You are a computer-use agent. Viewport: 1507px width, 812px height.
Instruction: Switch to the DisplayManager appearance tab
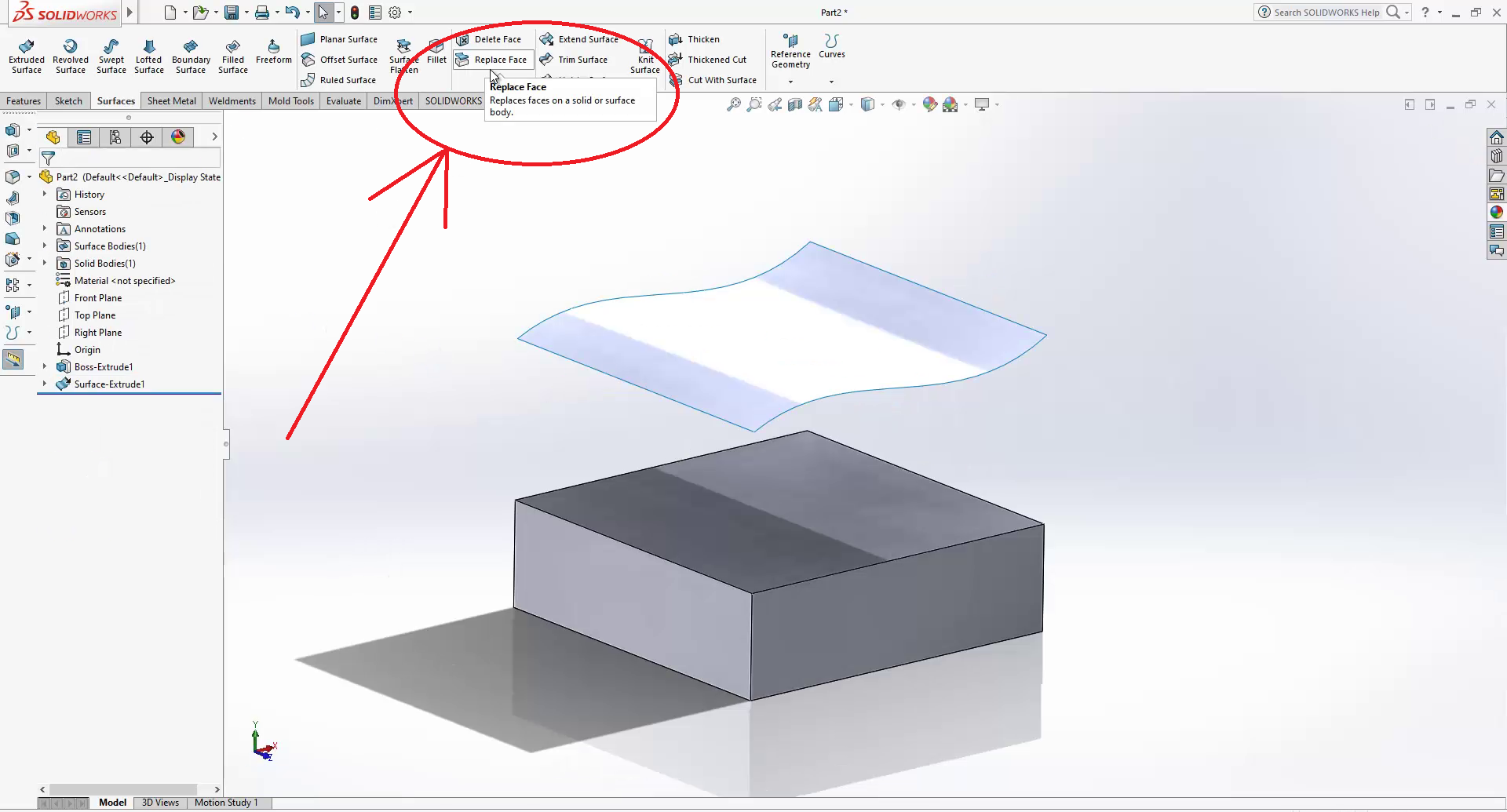[x=178, y=137]
